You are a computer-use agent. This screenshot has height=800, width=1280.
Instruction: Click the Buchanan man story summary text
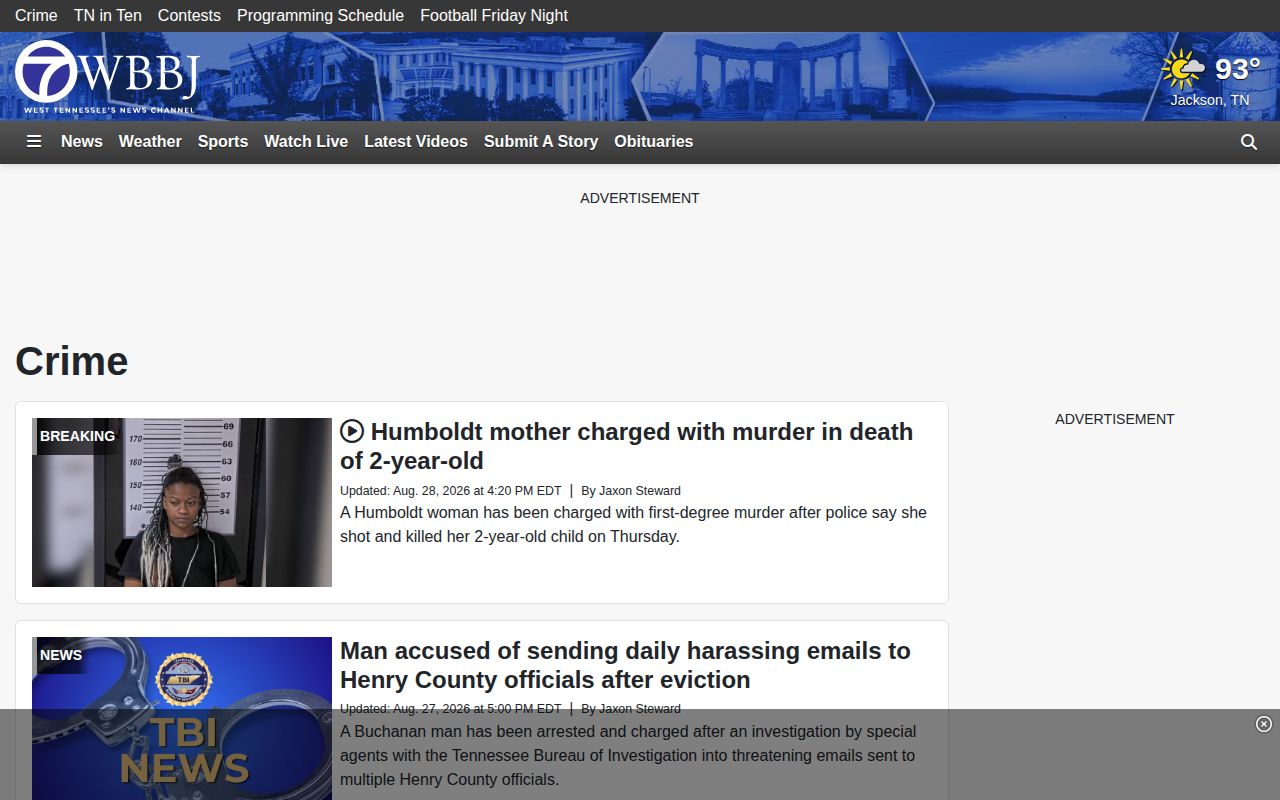[x=628, y=755]
